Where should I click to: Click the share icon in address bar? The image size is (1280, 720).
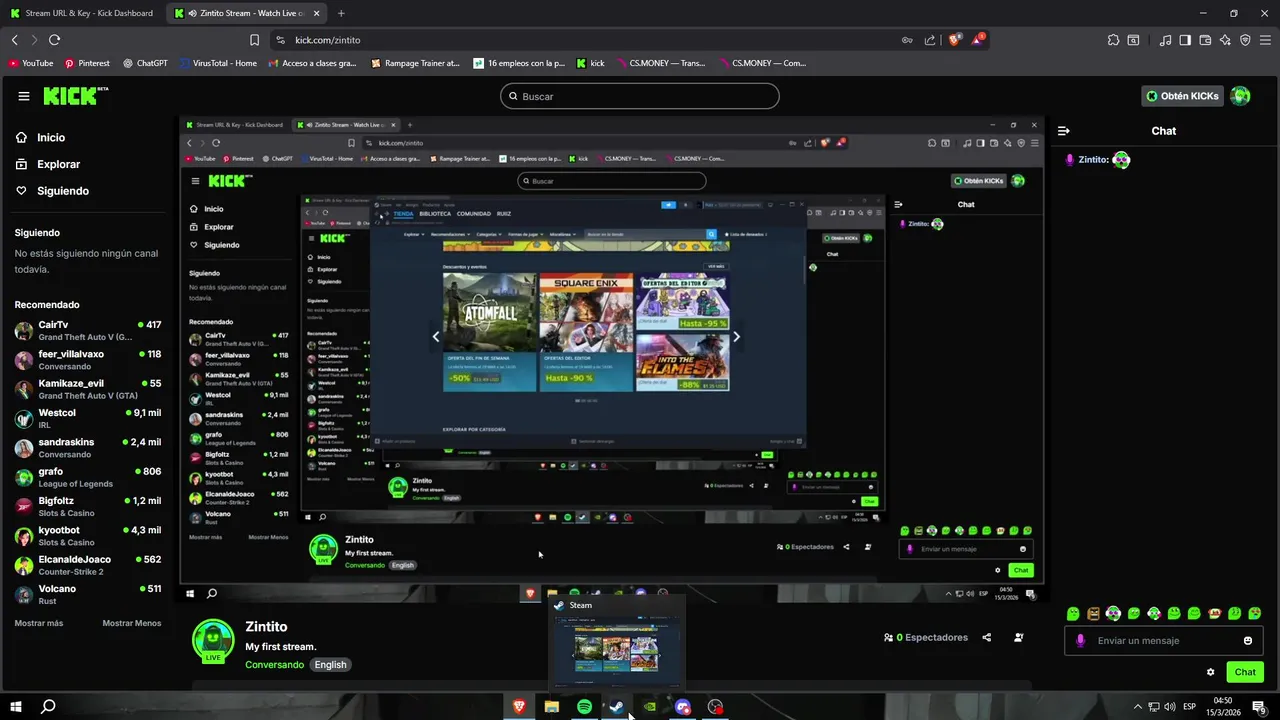coord(930,40)
